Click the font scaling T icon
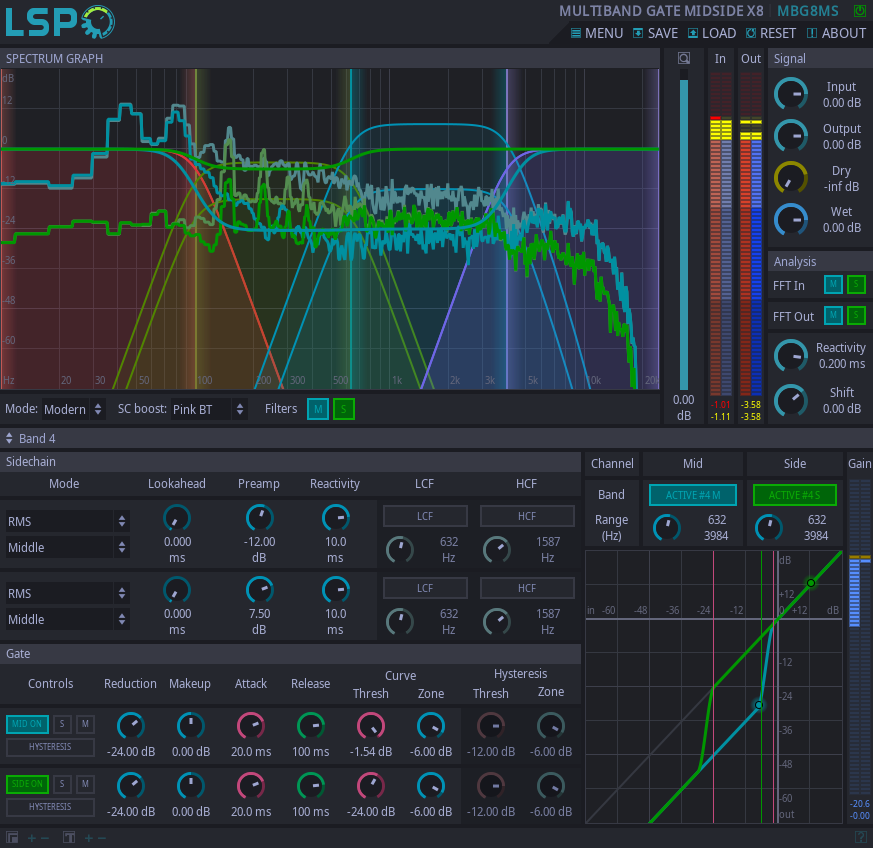This screenshot has height=848, width=873. tap(69, 837)
